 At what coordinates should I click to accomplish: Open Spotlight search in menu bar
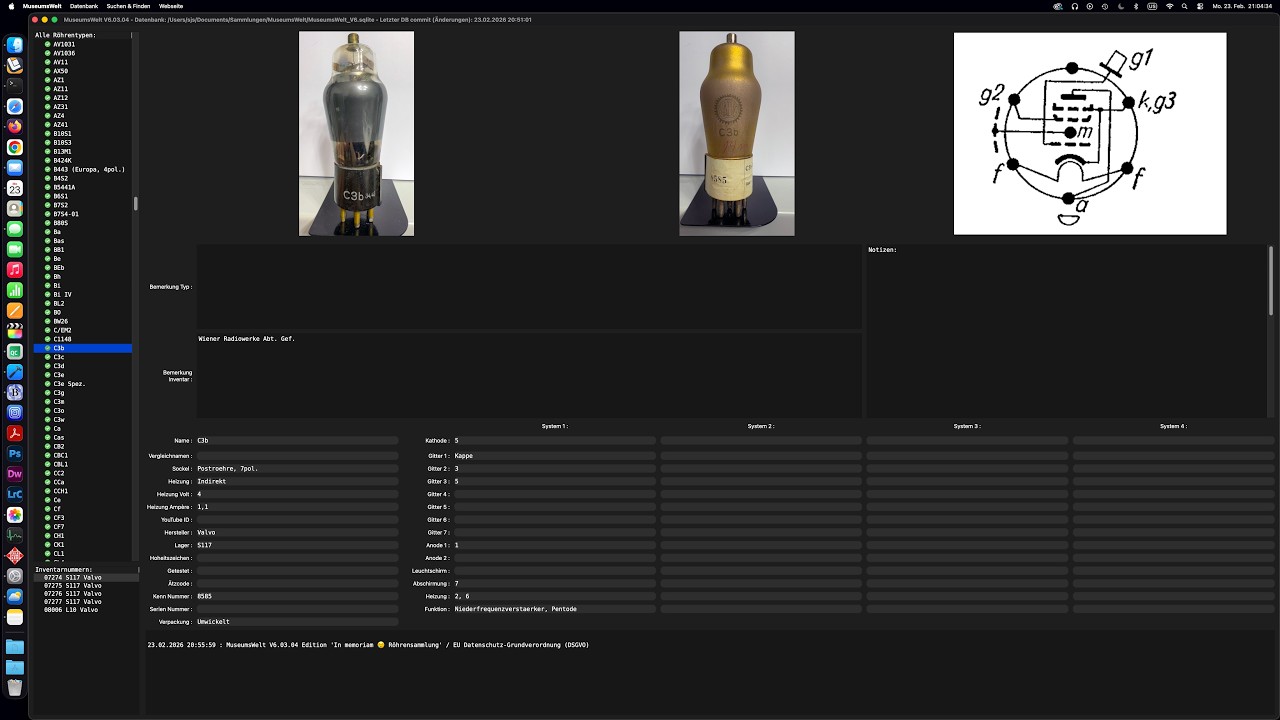pos(1185,6)
